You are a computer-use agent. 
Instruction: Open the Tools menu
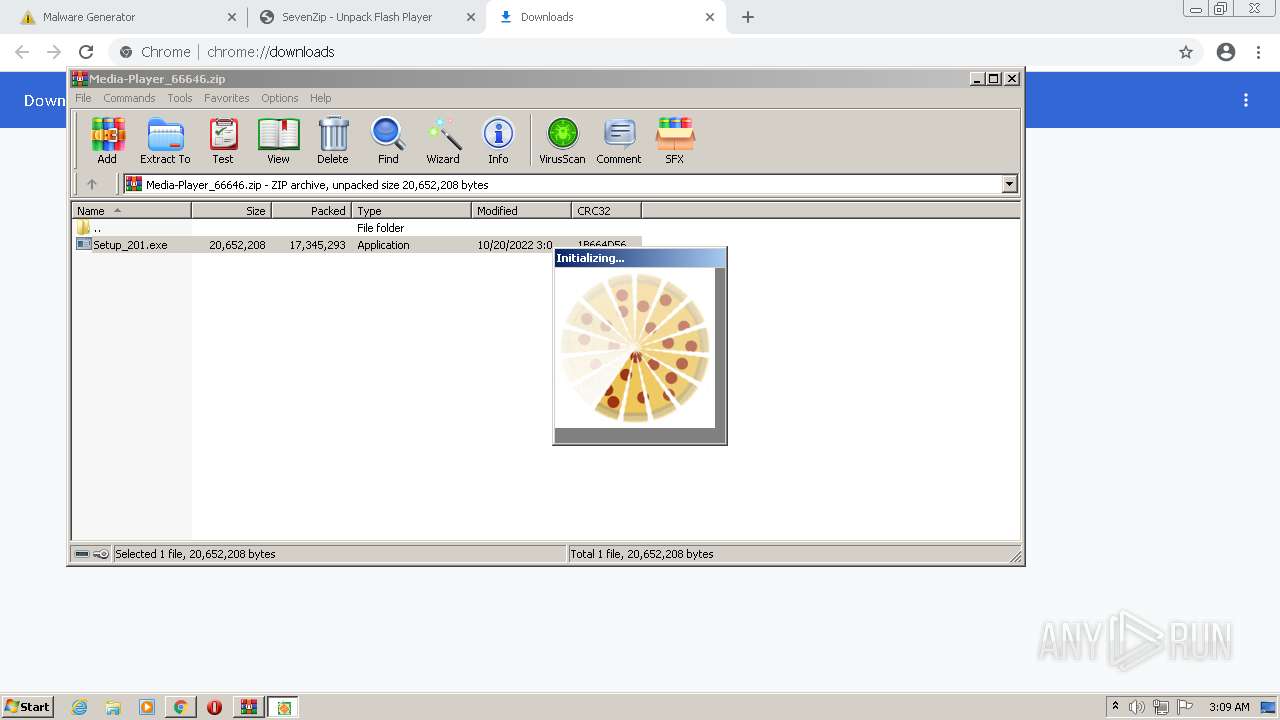pos(180,98)
